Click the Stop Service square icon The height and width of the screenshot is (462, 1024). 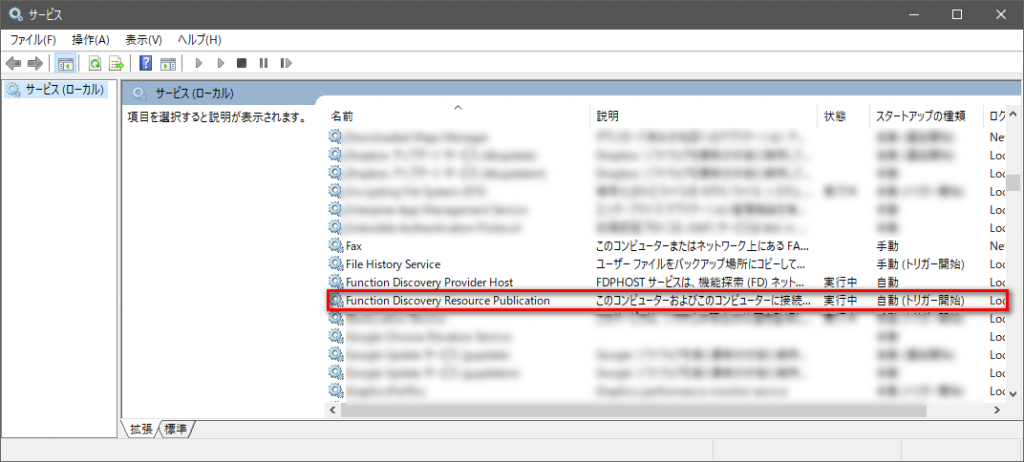pyautogui.click(x=241, y=63)
